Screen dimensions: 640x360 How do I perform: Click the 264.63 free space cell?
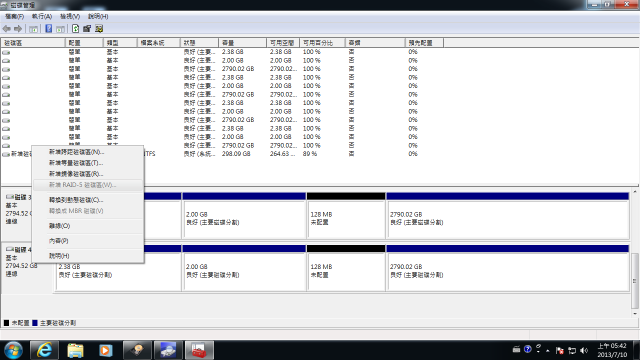[x=282, y=154]
